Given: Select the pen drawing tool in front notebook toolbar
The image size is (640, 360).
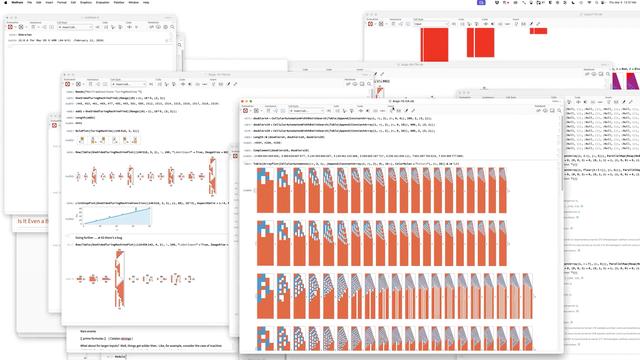Looking at the screenshot, I should tap(406, 111).
